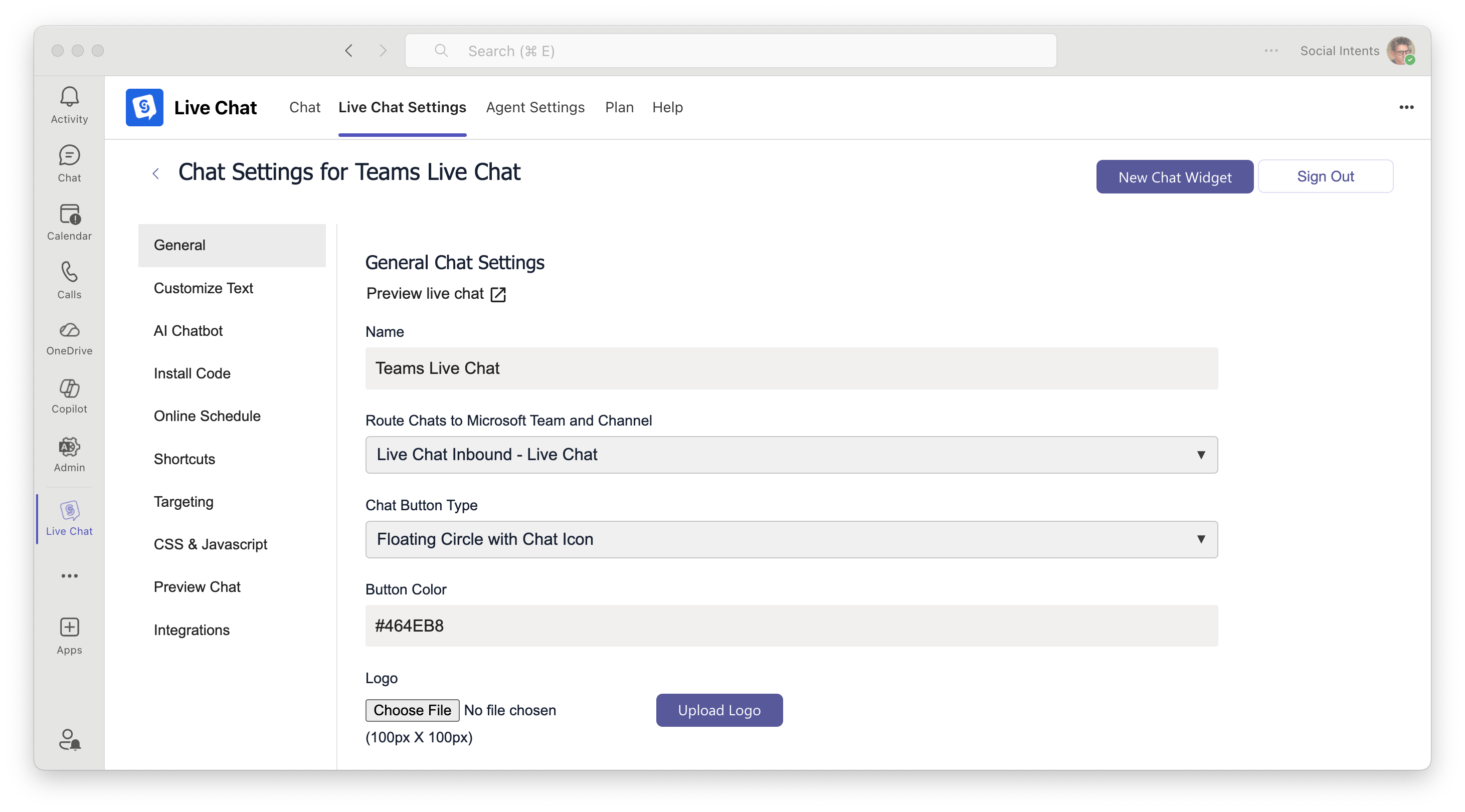Click Upload Logo
Viewport: 1465px width, 812px height.
coord(719,710)
